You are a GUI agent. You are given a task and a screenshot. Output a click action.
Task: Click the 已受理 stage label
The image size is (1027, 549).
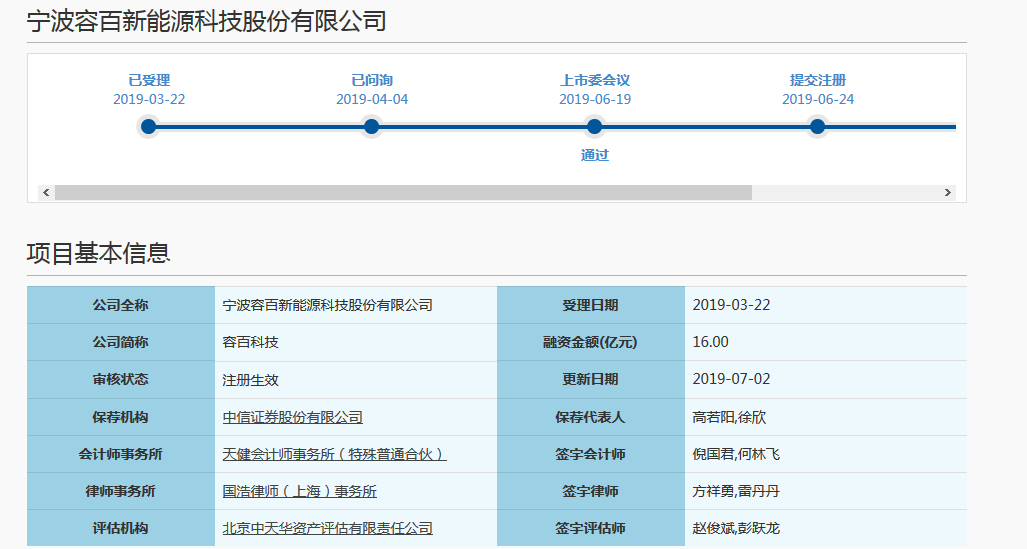click(x=149, y=80)
